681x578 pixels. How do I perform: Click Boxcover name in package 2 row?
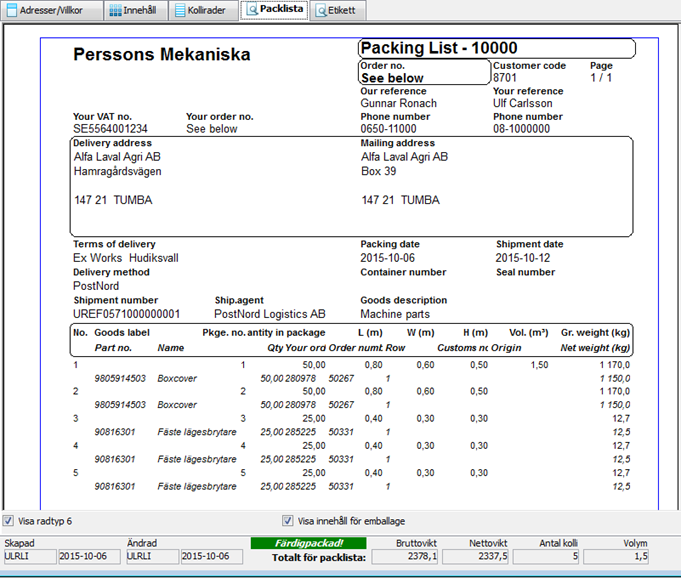point(177,405)
